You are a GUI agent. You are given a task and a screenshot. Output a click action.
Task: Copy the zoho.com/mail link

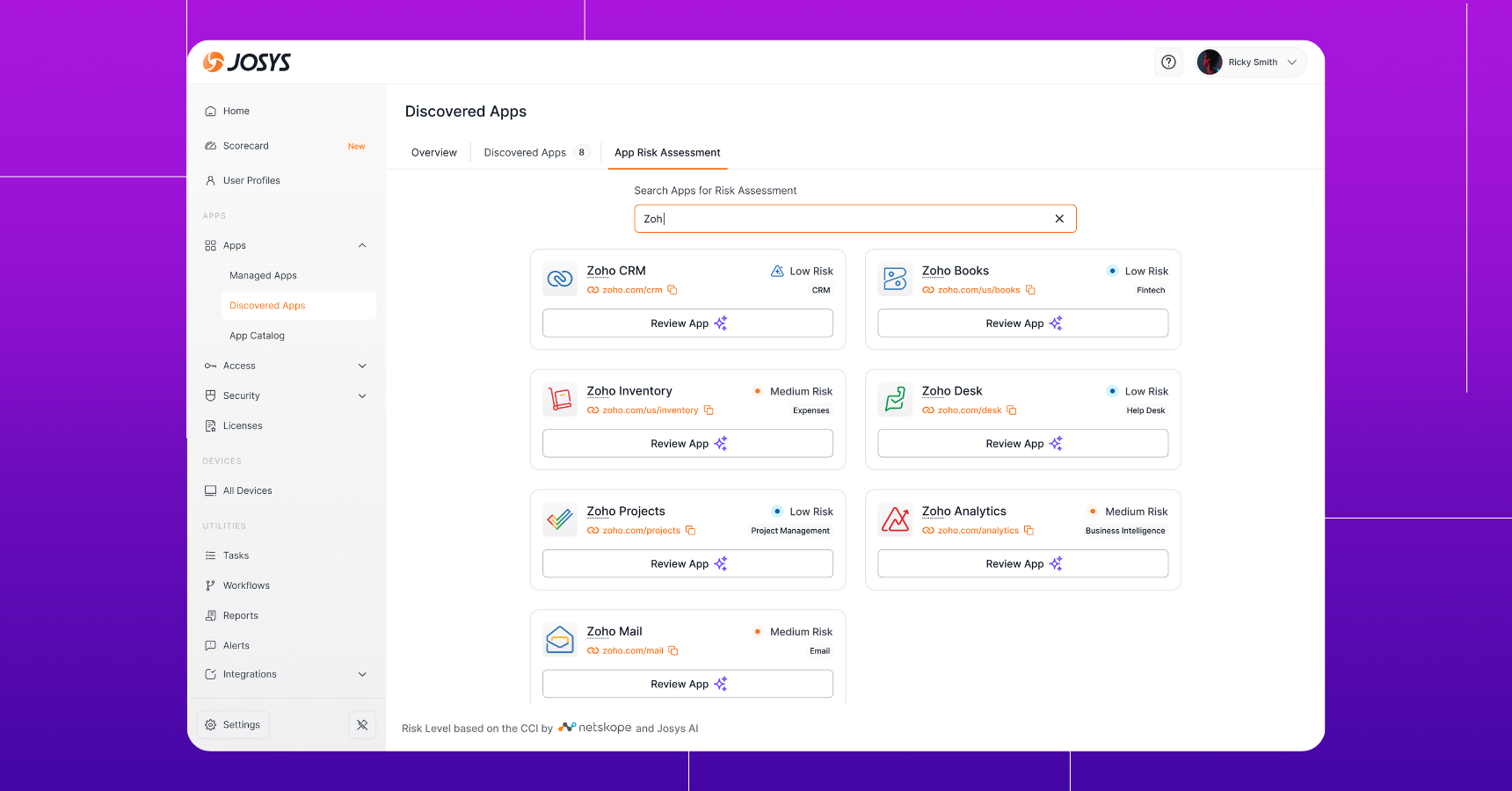coord(673,651)
